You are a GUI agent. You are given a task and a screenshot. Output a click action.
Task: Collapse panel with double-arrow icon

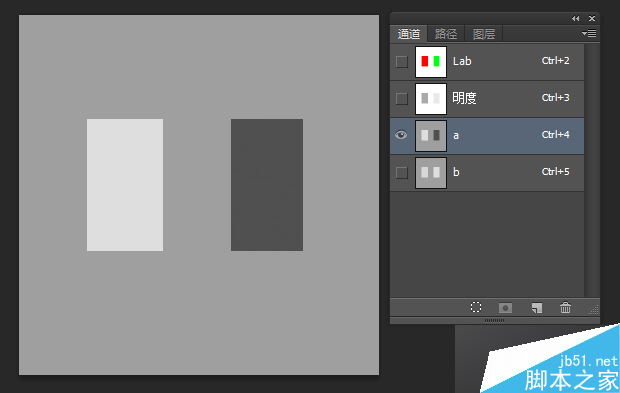(575, 19)
